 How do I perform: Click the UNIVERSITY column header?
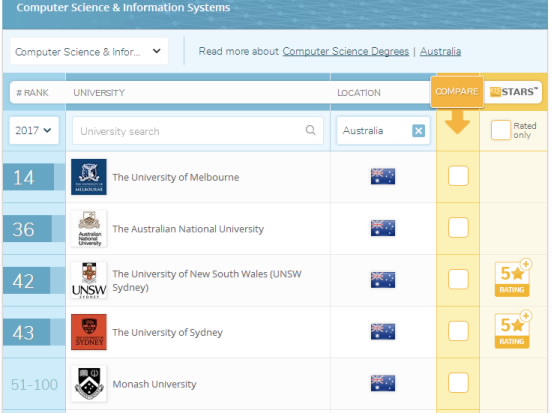(x=99, y=93)
